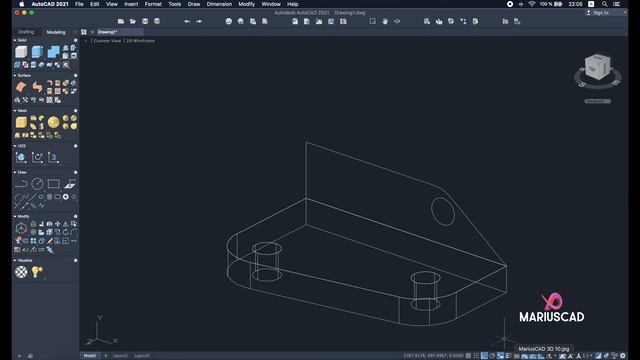The width and height of the screenshot is (640, 360).
Task: Select the UCS World tool
Action: point(21,158)
